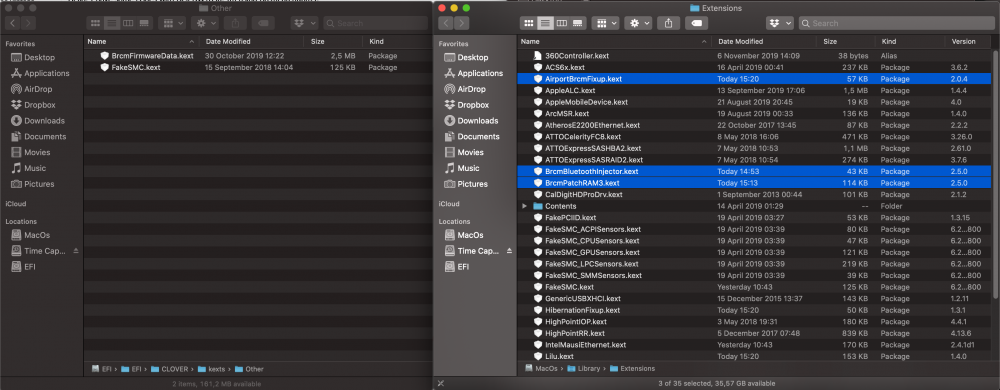Screen dimensions: 1000x390
Task: Open Documents in Extensions window sidebar
Action: 473,136
